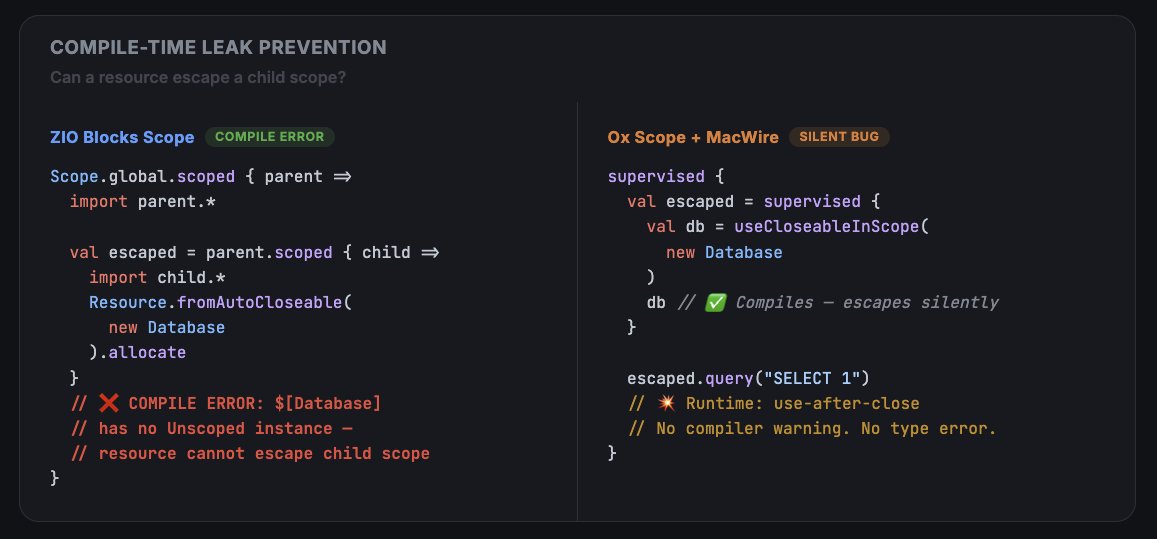
Task: Click the 'val escaped = supervised {' line
Action: pos(753,202)
